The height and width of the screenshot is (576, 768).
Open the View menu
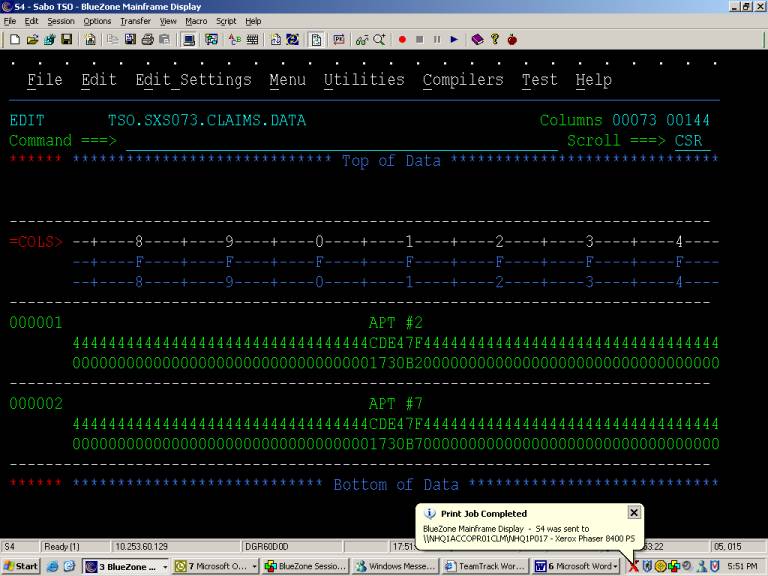pos(168,21)
